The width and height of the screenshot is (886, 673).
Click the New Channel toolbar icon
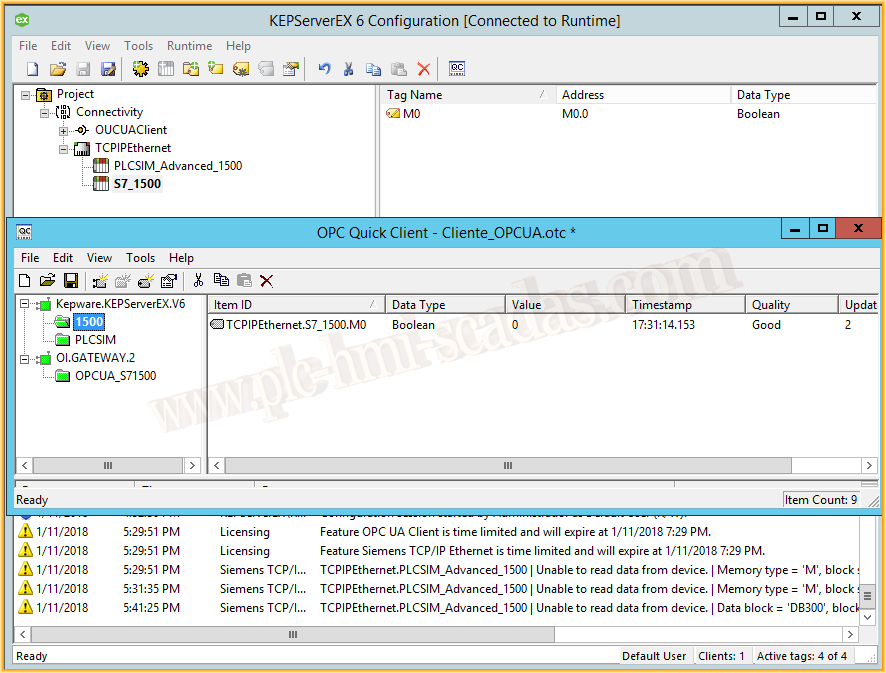tap(140, 69)
